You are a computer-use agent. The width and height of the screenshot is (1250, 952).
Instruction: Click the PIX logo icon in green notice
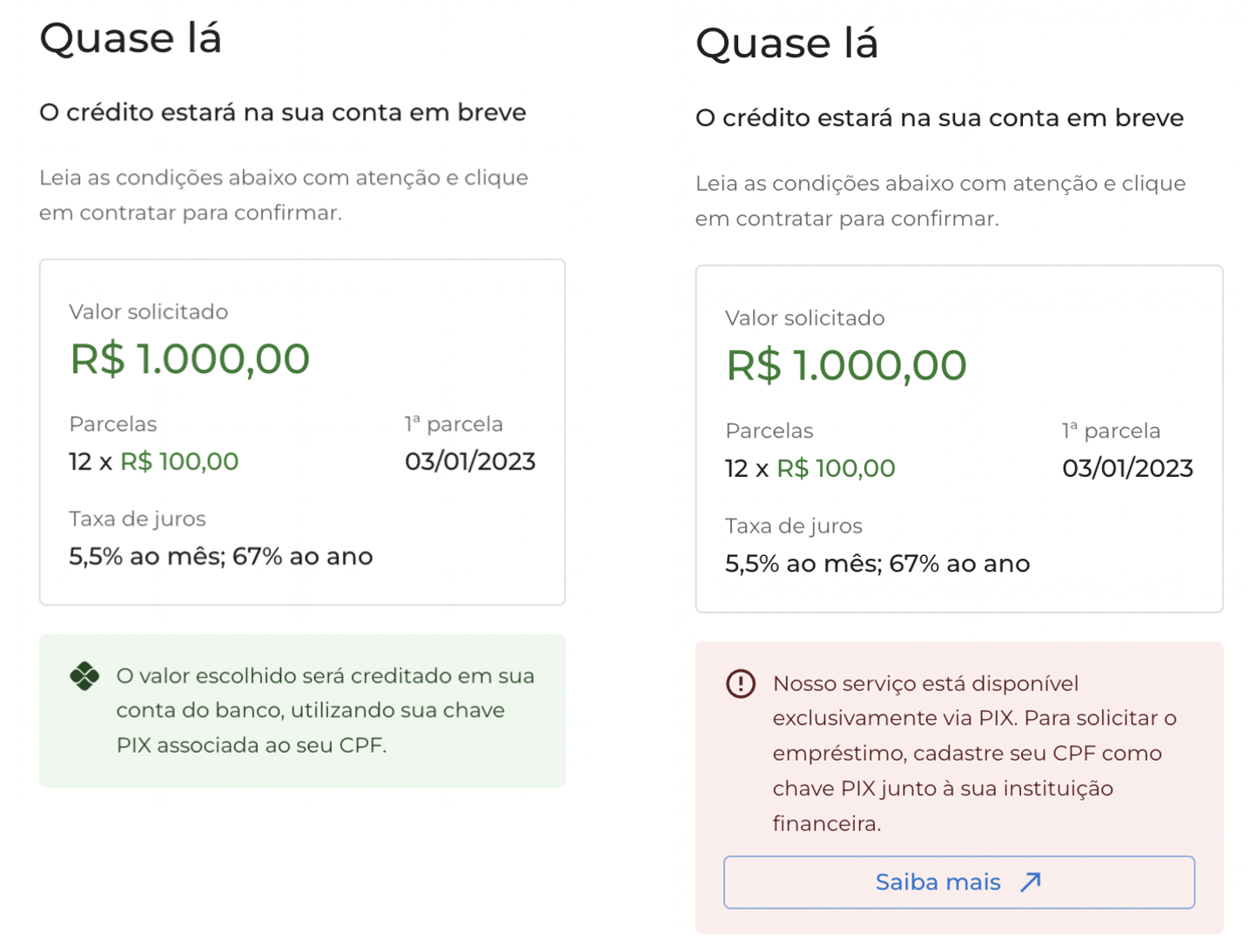pos(84,676)
